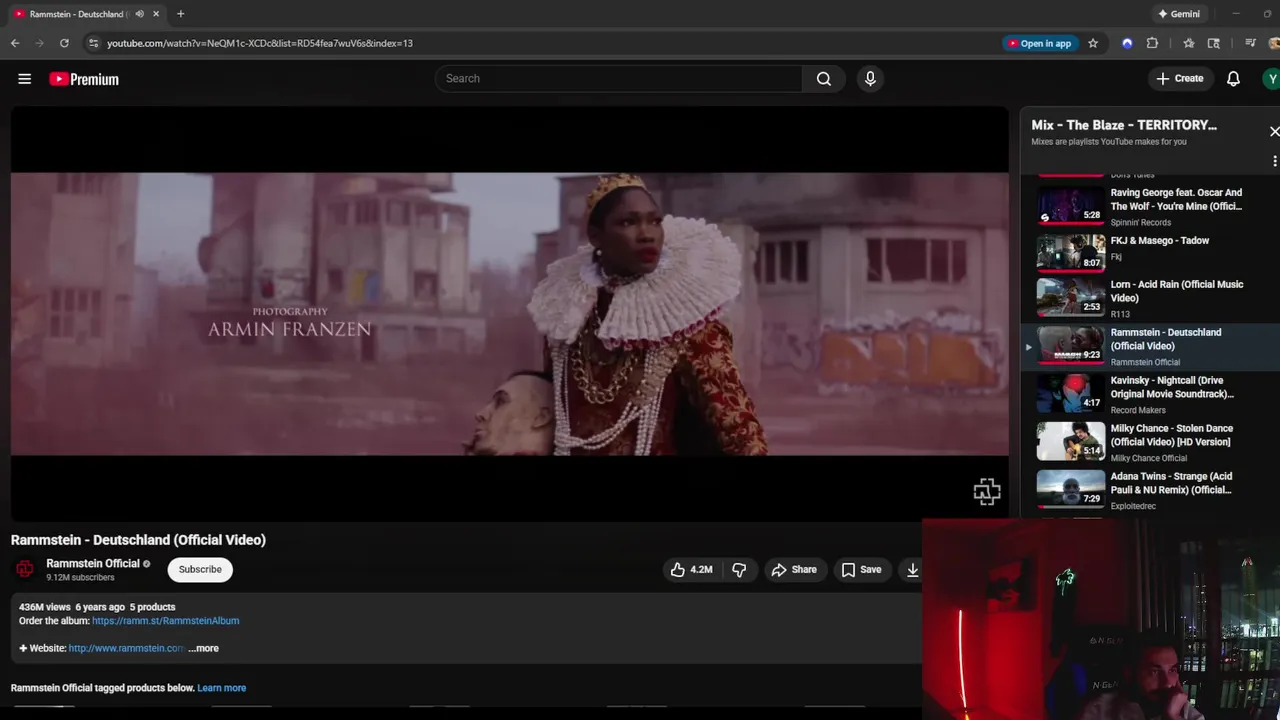This screenshot has height=720, width=1280.
Task: Open the tab search toolbar icon
Action: coord(1214,43)
